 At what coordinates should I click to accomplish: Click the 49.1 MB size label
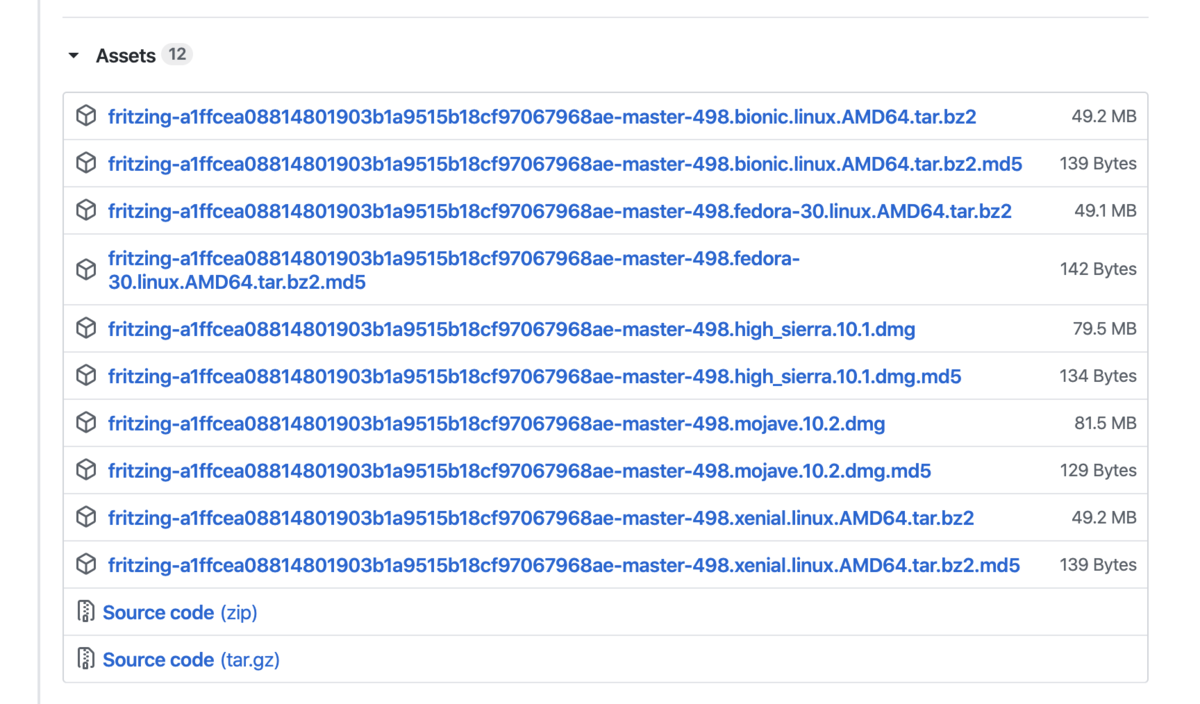coord(1104,211)
